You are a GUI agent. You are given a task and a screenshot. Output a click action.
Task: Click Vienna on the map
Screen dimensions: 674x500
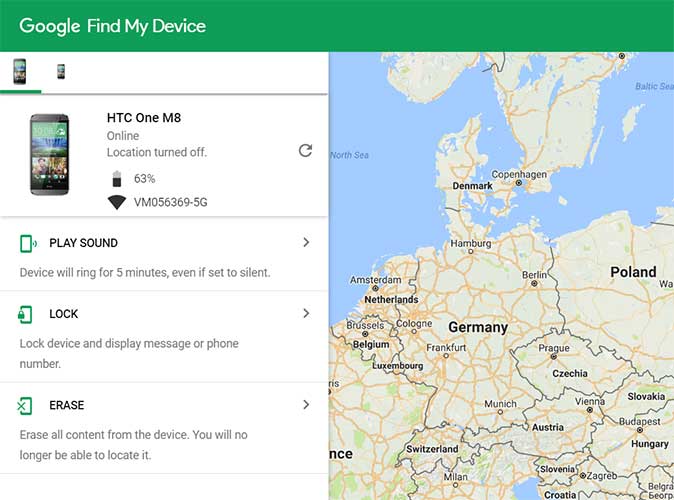tap(590, 401)
